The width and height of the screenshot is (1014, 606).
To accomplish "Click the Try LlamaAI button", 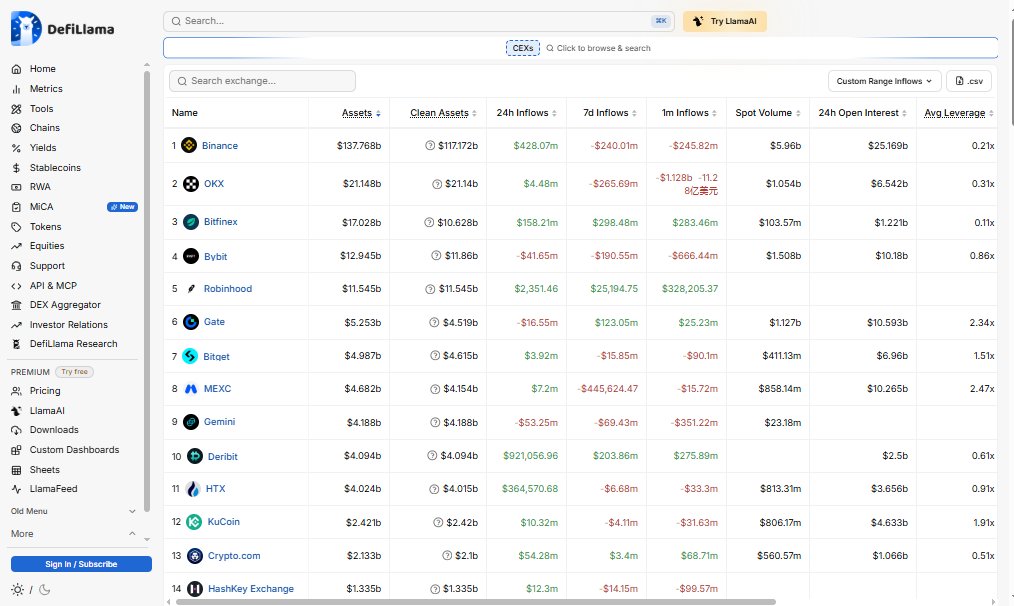I will point(725,21).
